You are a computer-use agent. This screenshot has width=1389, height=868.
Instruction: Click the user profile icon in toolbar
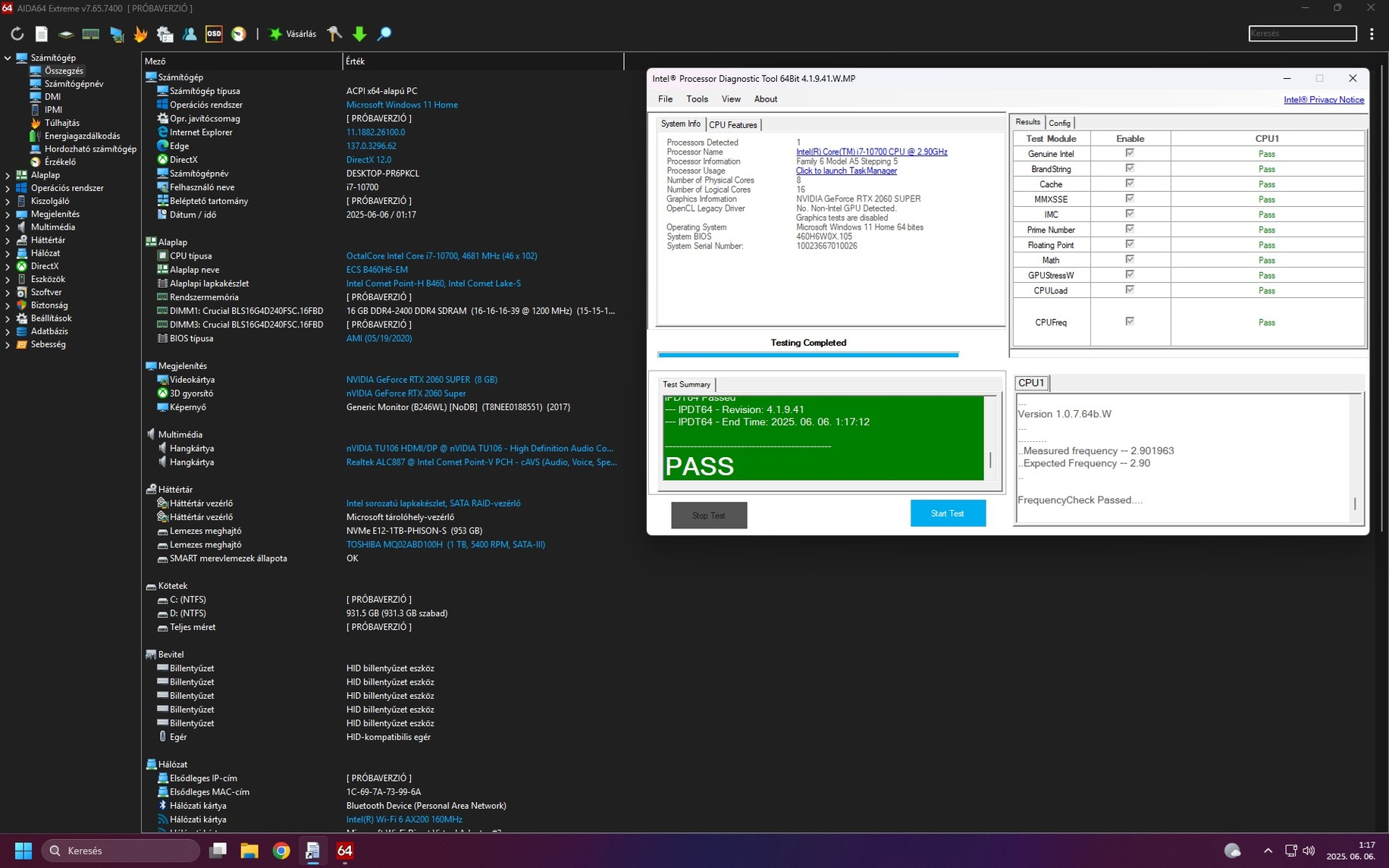[190, 33]
